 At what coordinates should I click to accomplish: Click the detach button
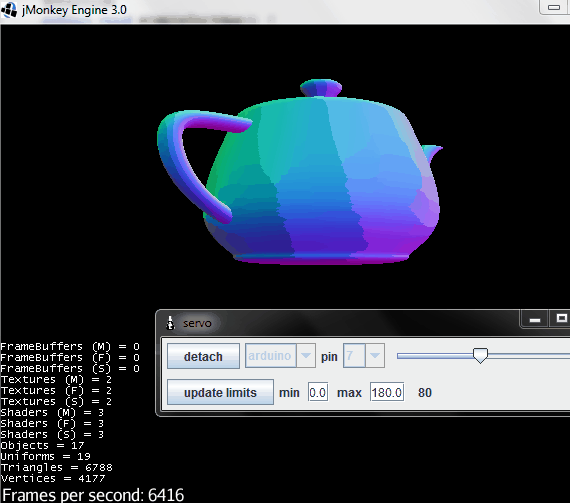203,356
